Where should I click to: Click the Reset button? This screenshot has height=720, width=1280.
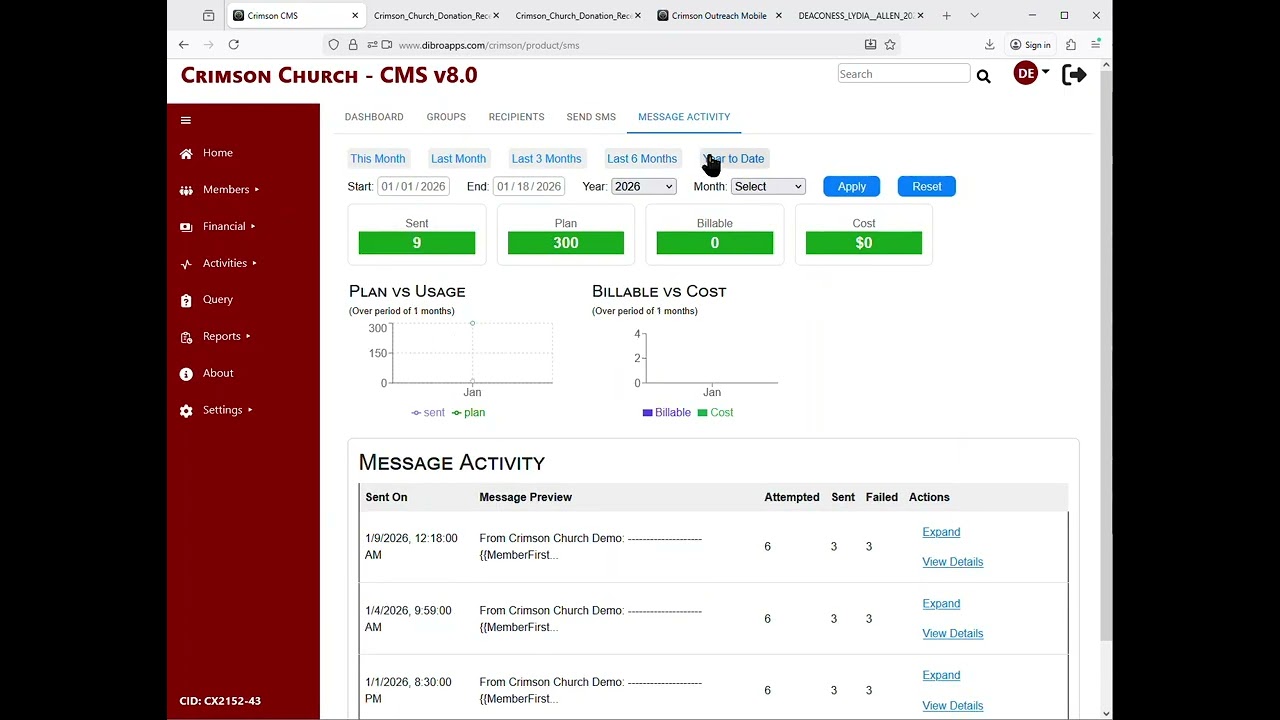927,187
